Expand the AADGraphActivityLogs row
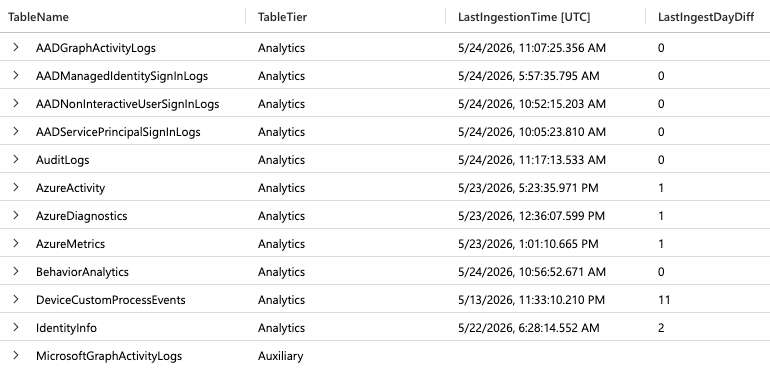This screenshot has height=368, width=770. pos(16,48)
